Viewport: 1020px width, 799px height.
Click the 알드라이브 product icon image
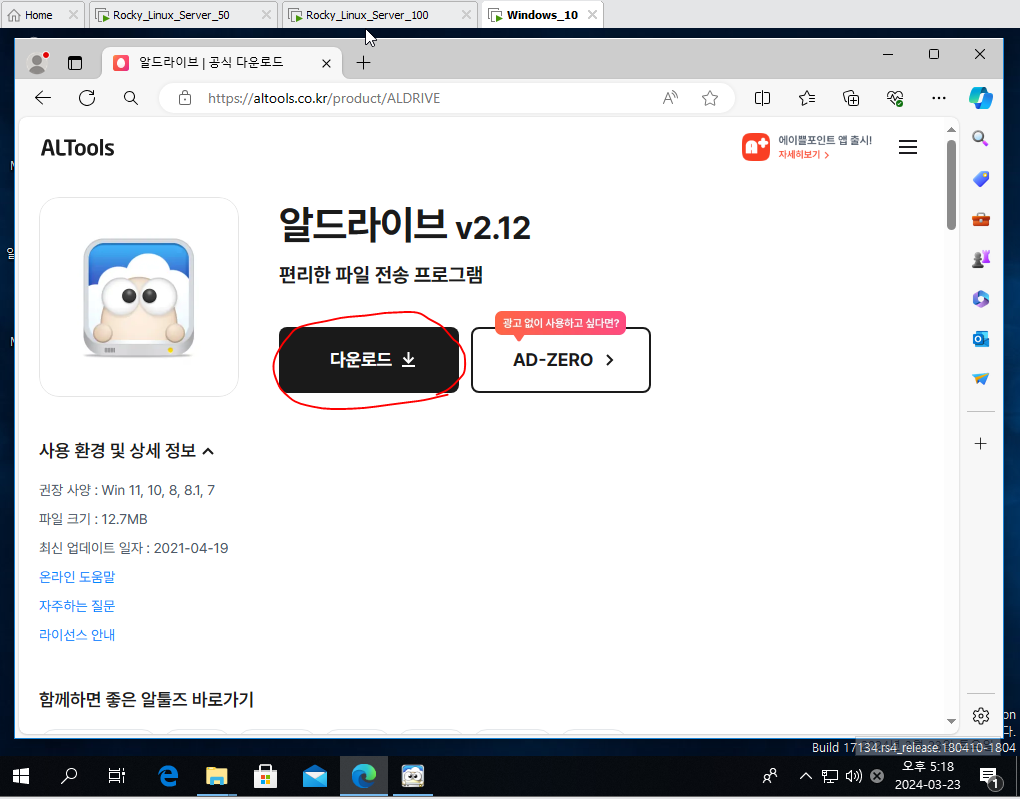139,297
